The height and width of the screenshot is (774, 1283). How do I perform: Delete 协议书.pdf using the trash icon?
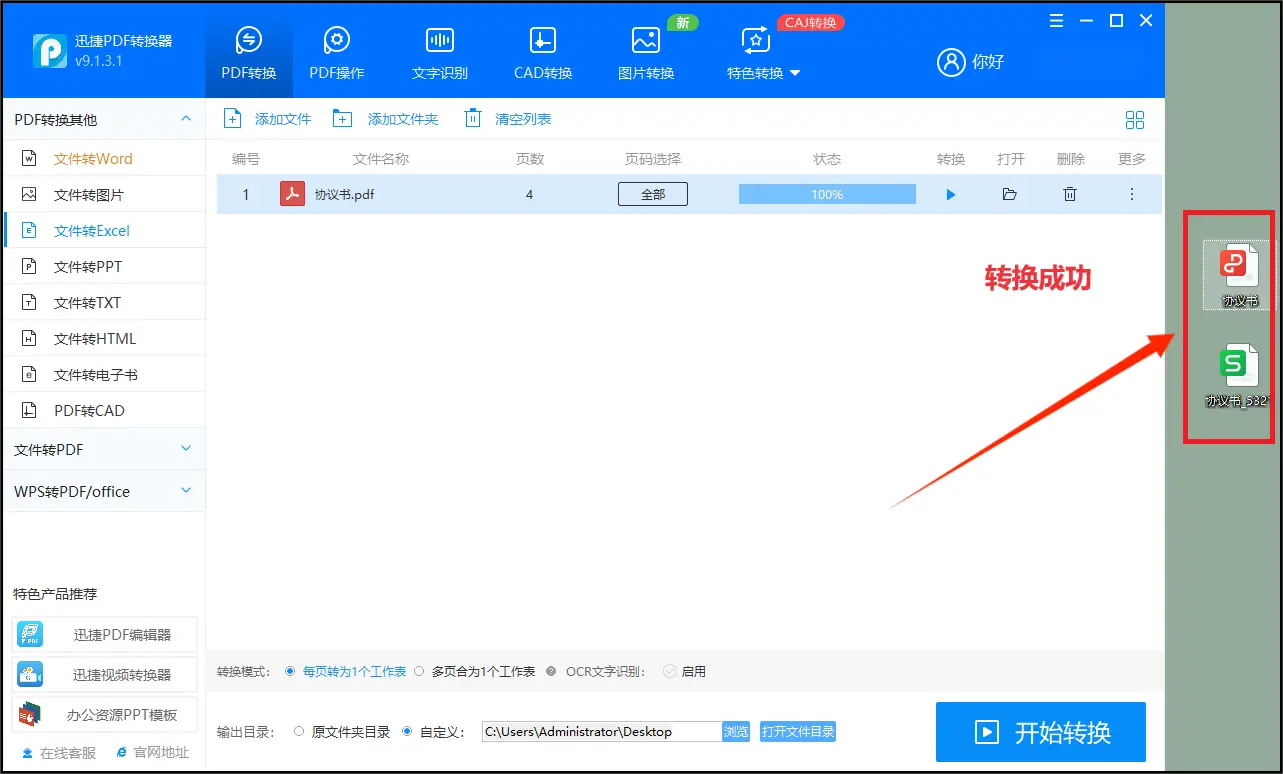[x=1070, y=195]
